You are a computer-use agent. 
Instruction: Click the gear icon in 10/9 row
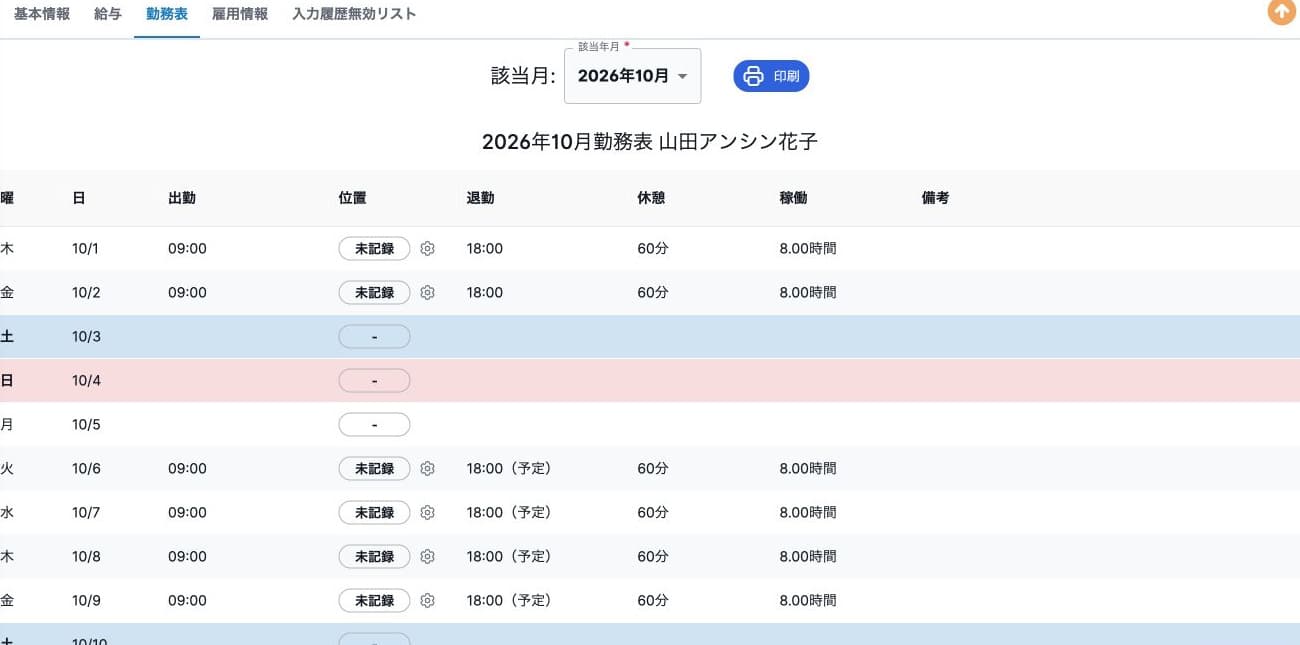click(x=427, y=601)
